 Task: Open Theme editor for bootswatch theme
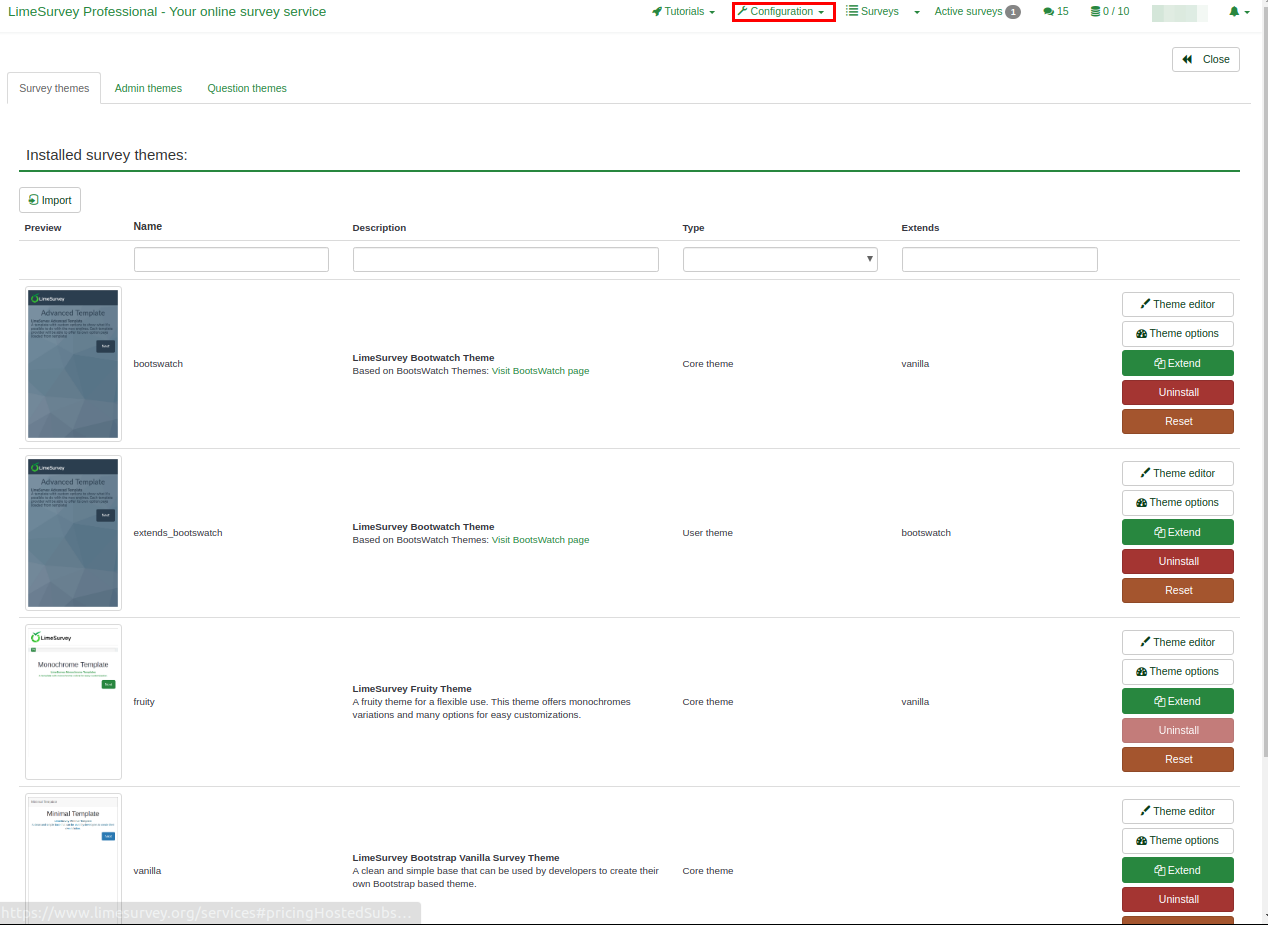click(x=1177, y=304)
